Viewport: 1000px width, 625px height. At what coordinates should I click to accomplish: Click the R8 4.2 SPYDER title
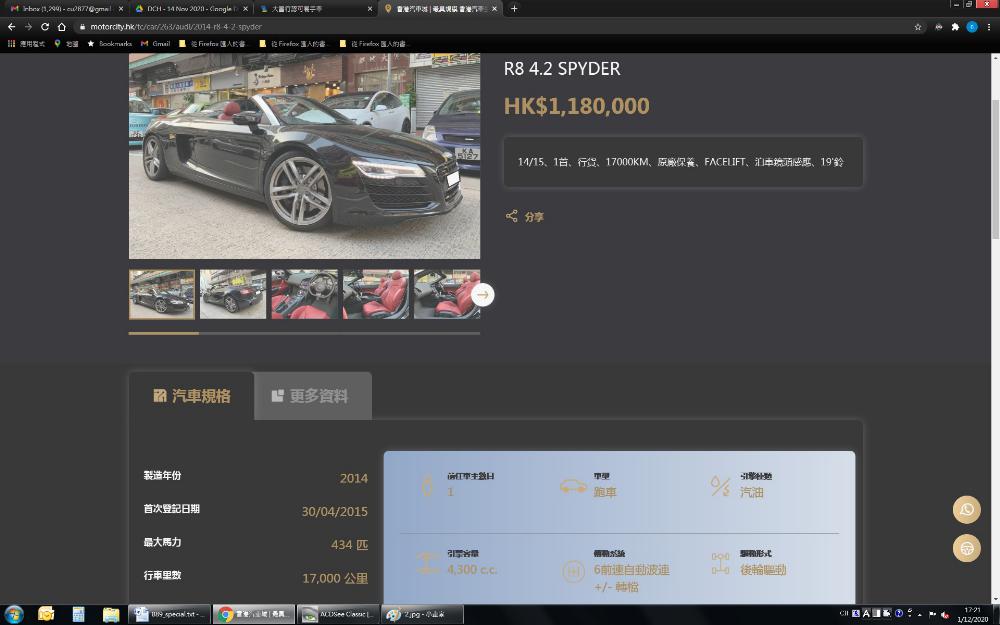562,69
